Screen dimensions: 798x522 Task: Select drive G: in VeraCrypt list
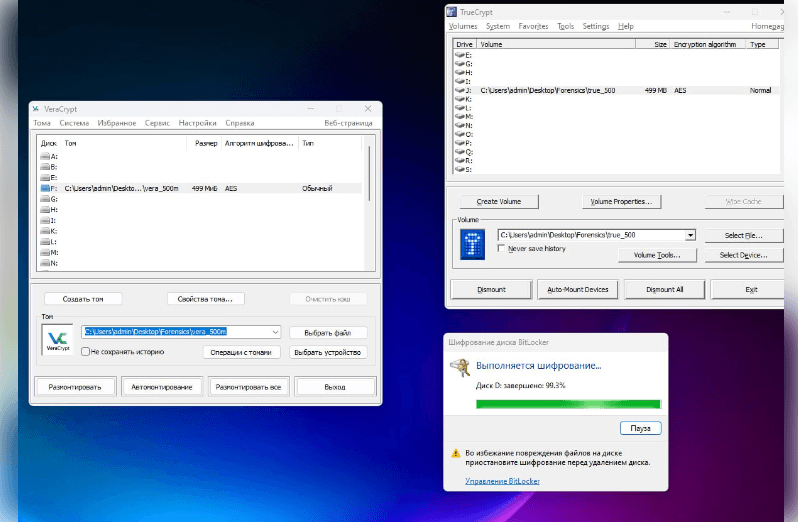[201, 199]
